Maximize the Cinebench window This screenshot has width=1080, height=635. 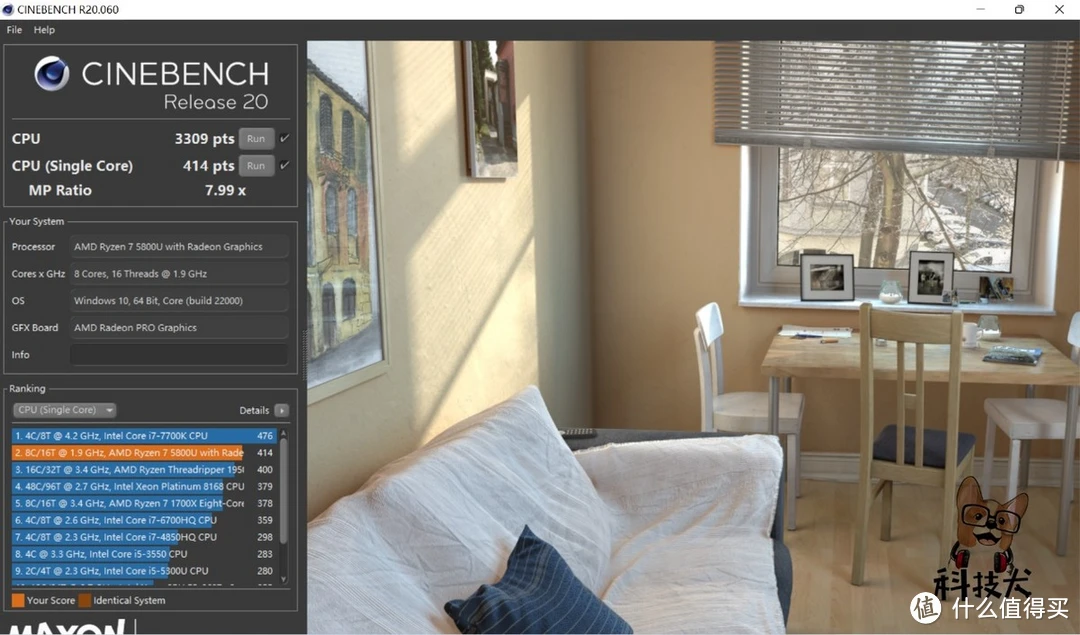coord(1019,10)
